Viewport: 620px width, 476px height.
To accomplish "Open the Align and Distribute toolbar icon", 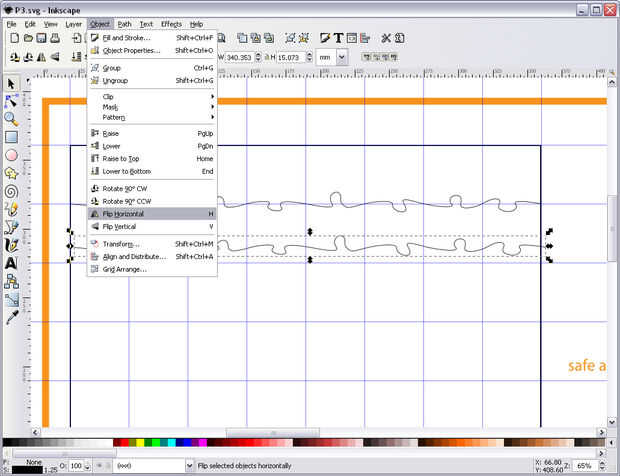I will (x=365, y=38).
